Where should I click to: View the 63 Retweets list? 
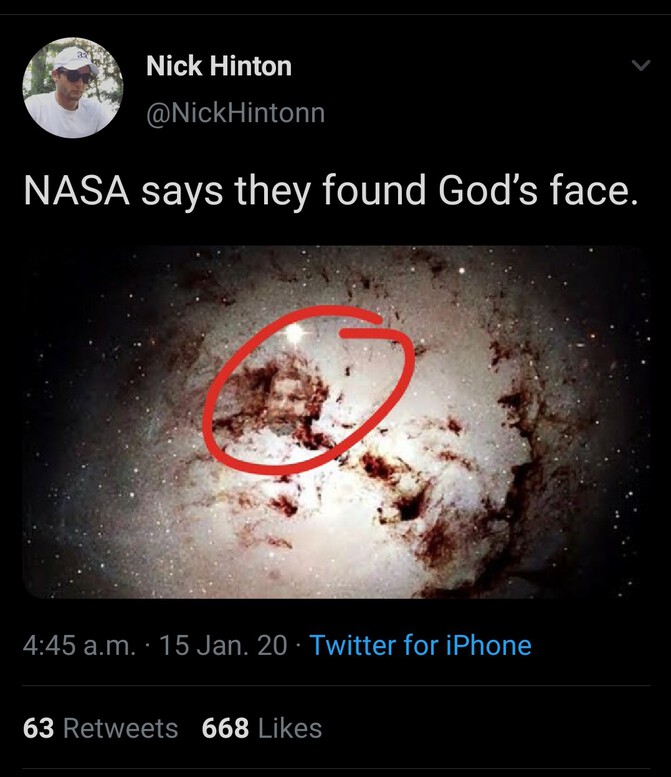coord(100,727)
